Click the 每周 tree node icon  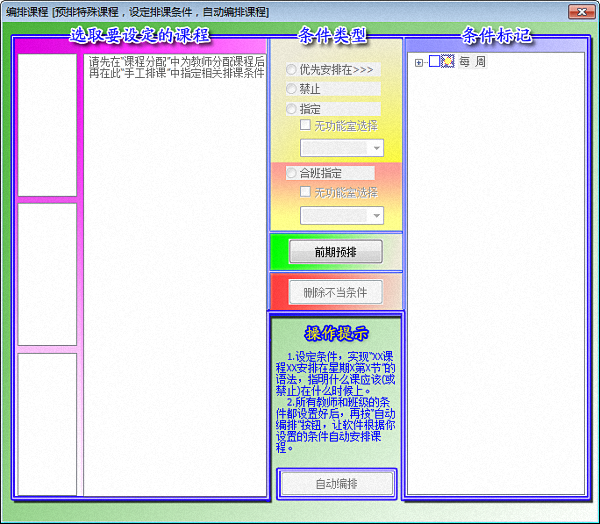[448, 62]
